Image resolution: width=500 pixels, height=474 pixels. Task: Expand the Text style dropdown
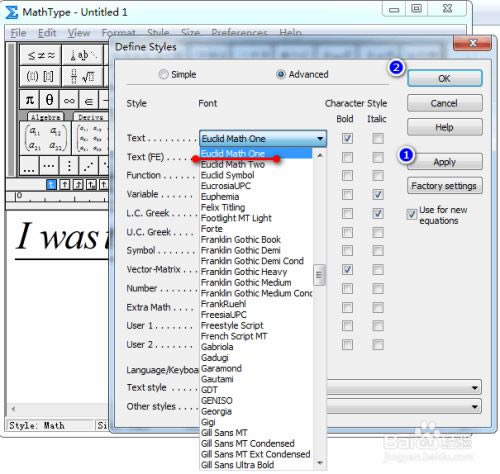coord(474,388)
